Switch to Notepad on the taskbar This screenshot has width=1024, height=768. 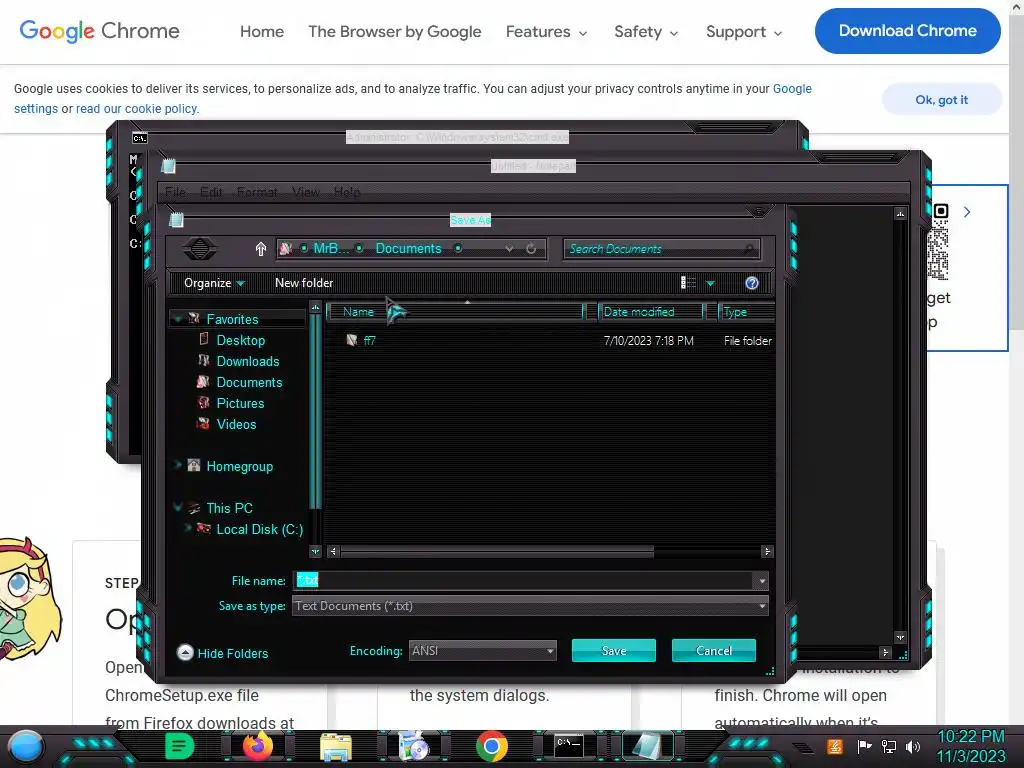coord(647,746)
